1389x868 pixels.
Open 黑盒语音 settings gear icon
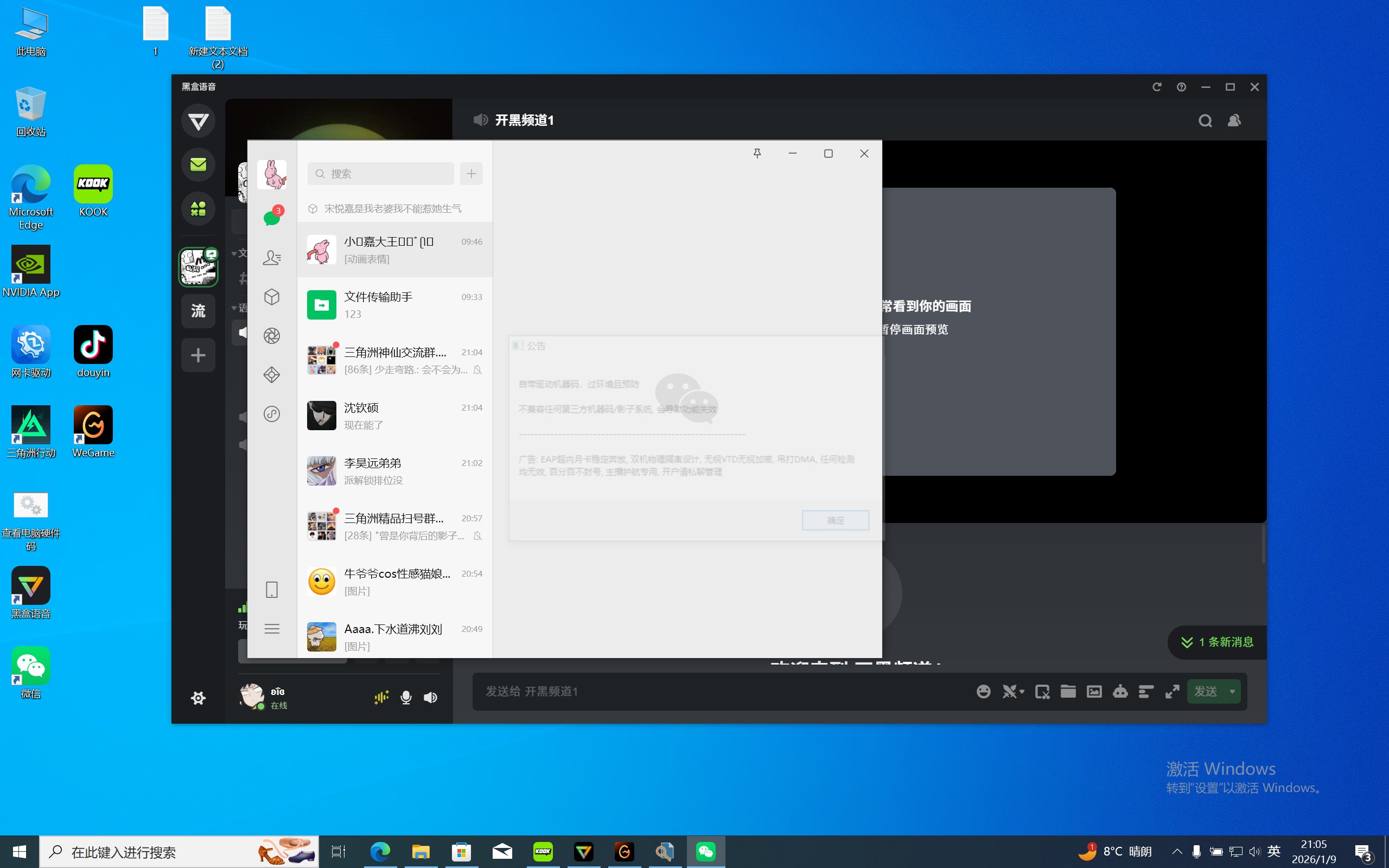[198, 698]
